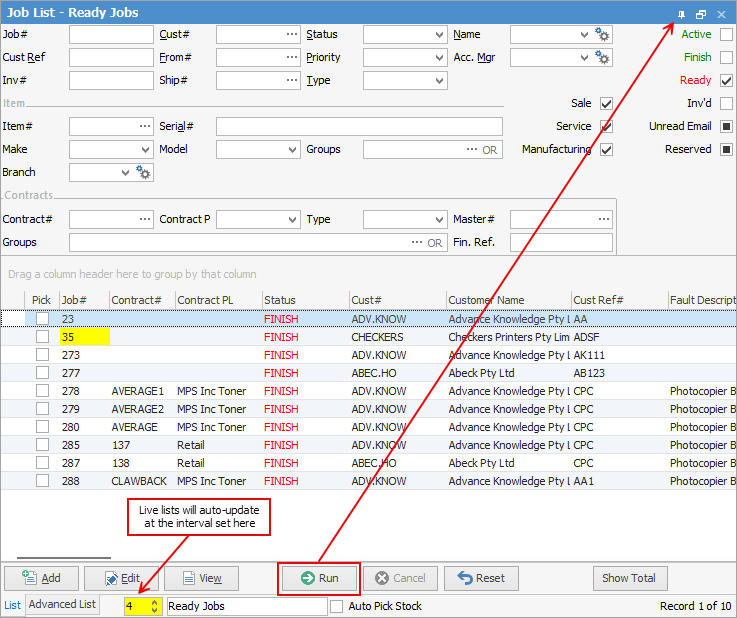Toggle the Inv'd checkbox
The image size is (737, 618).
pos(726,103)
